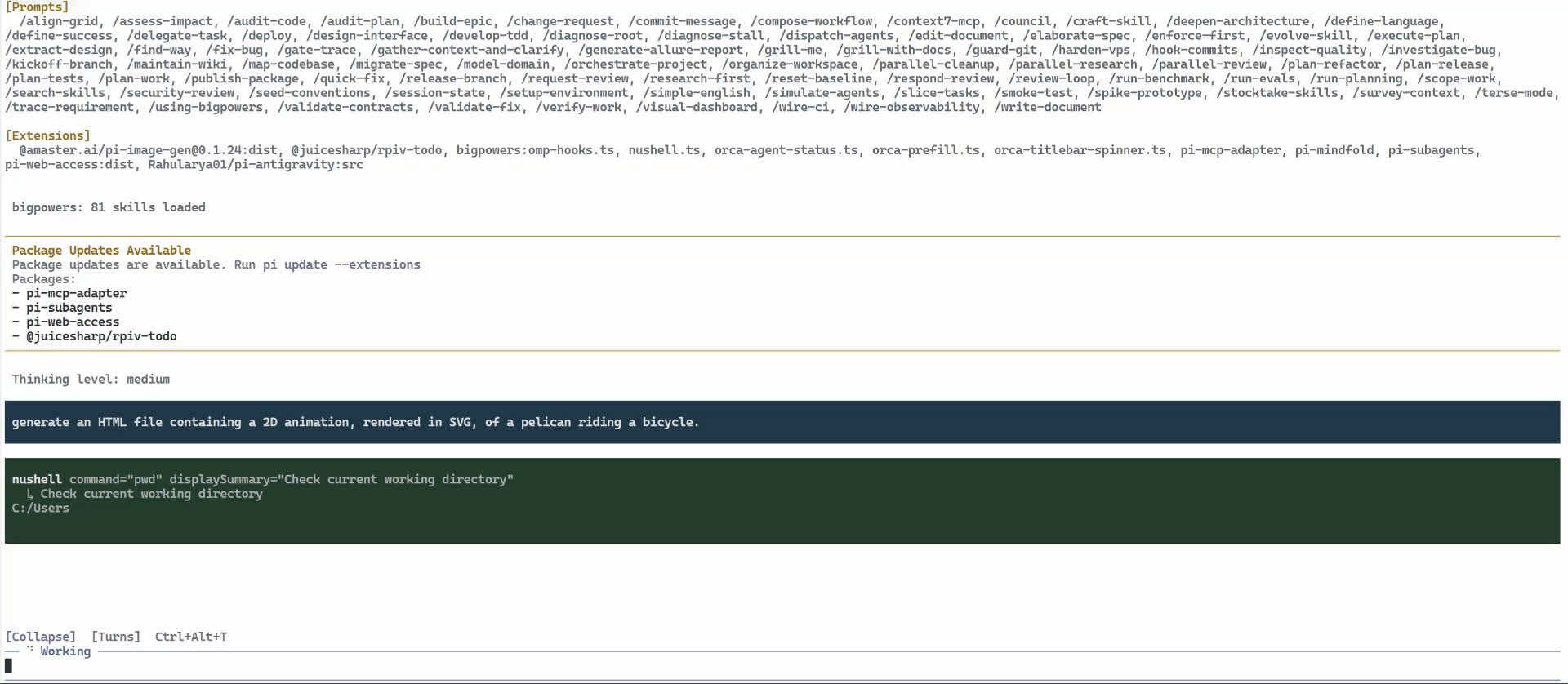Click the Thinking level: medium line
The image size is (1568, 684).
tap(91, 379)
